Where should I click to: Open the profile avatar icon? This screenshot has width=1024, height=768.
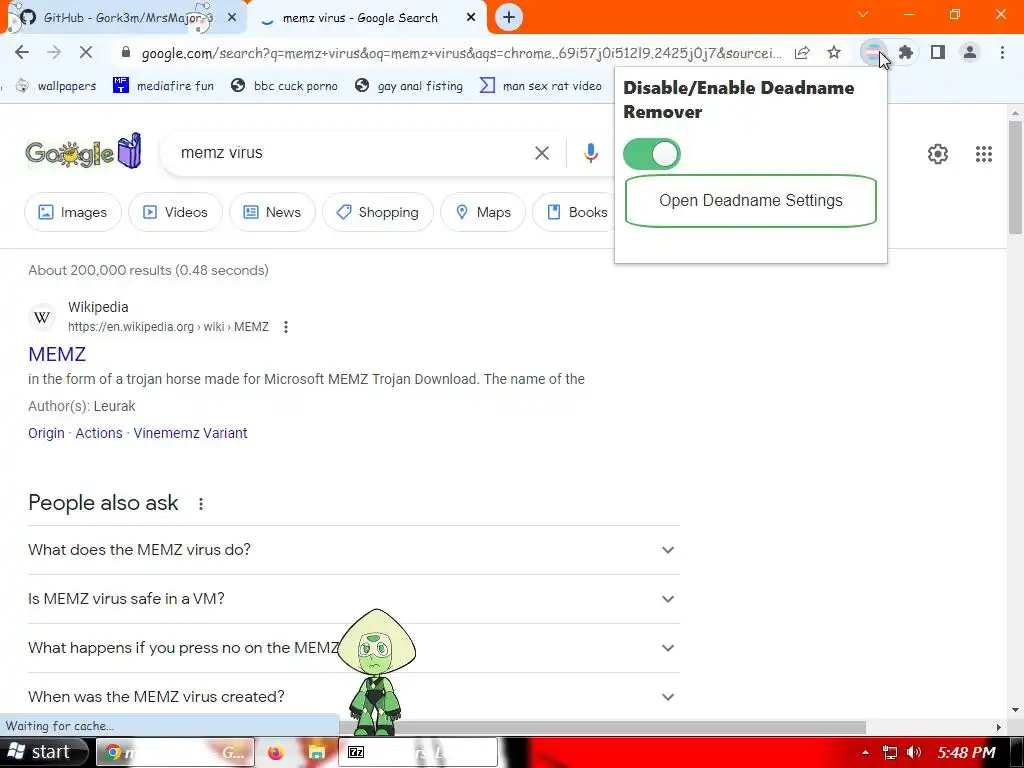coord(970,52)
